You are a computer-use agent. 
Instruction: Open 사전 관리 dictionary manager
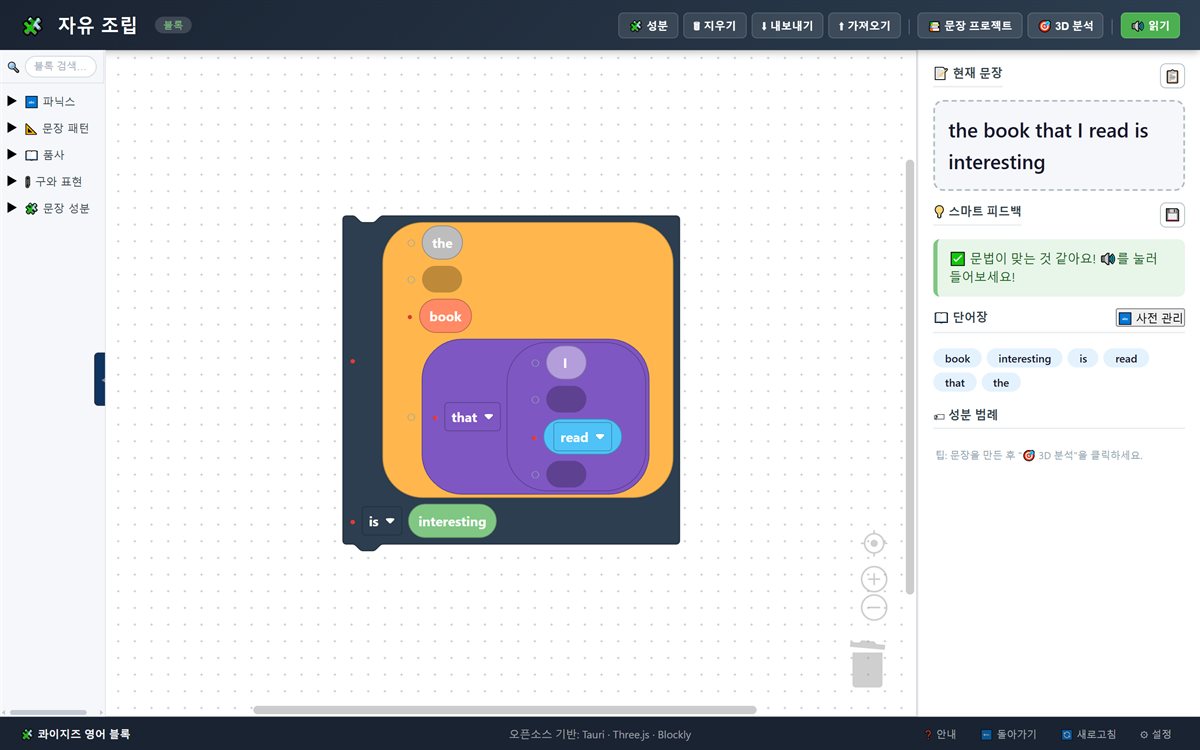click(1150, 318)
